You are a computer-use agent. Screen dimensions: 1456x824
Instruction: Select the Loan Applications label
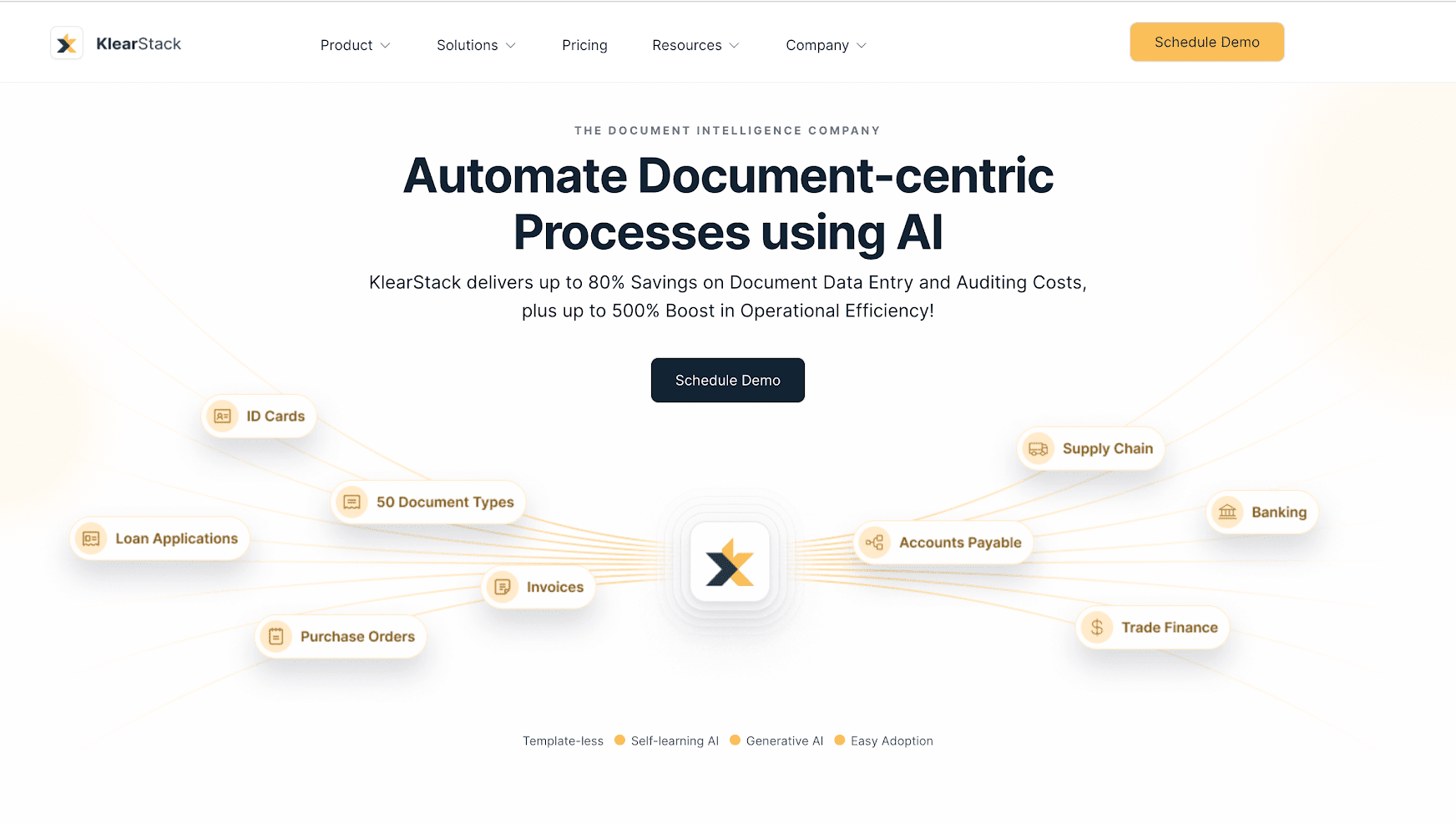pos(177,538)
